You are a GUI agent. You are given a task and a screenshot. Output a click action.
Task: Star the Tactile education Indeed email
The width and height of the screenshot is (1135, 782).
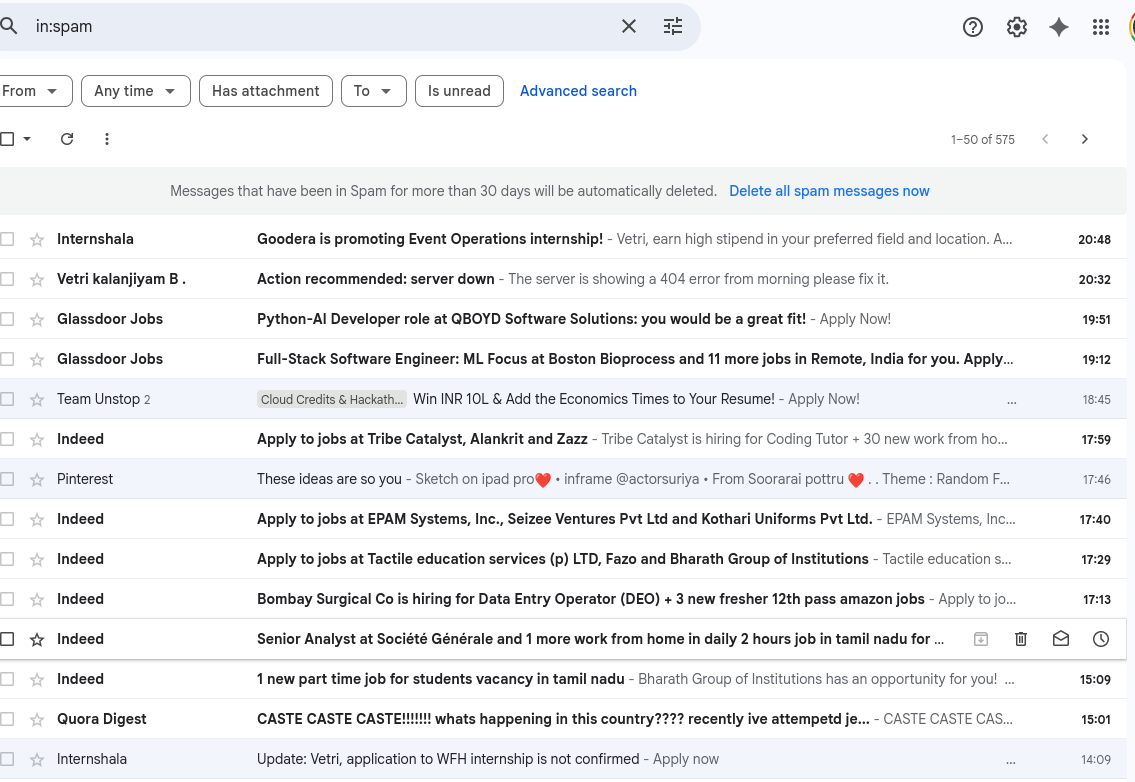(x=37, y=559)
